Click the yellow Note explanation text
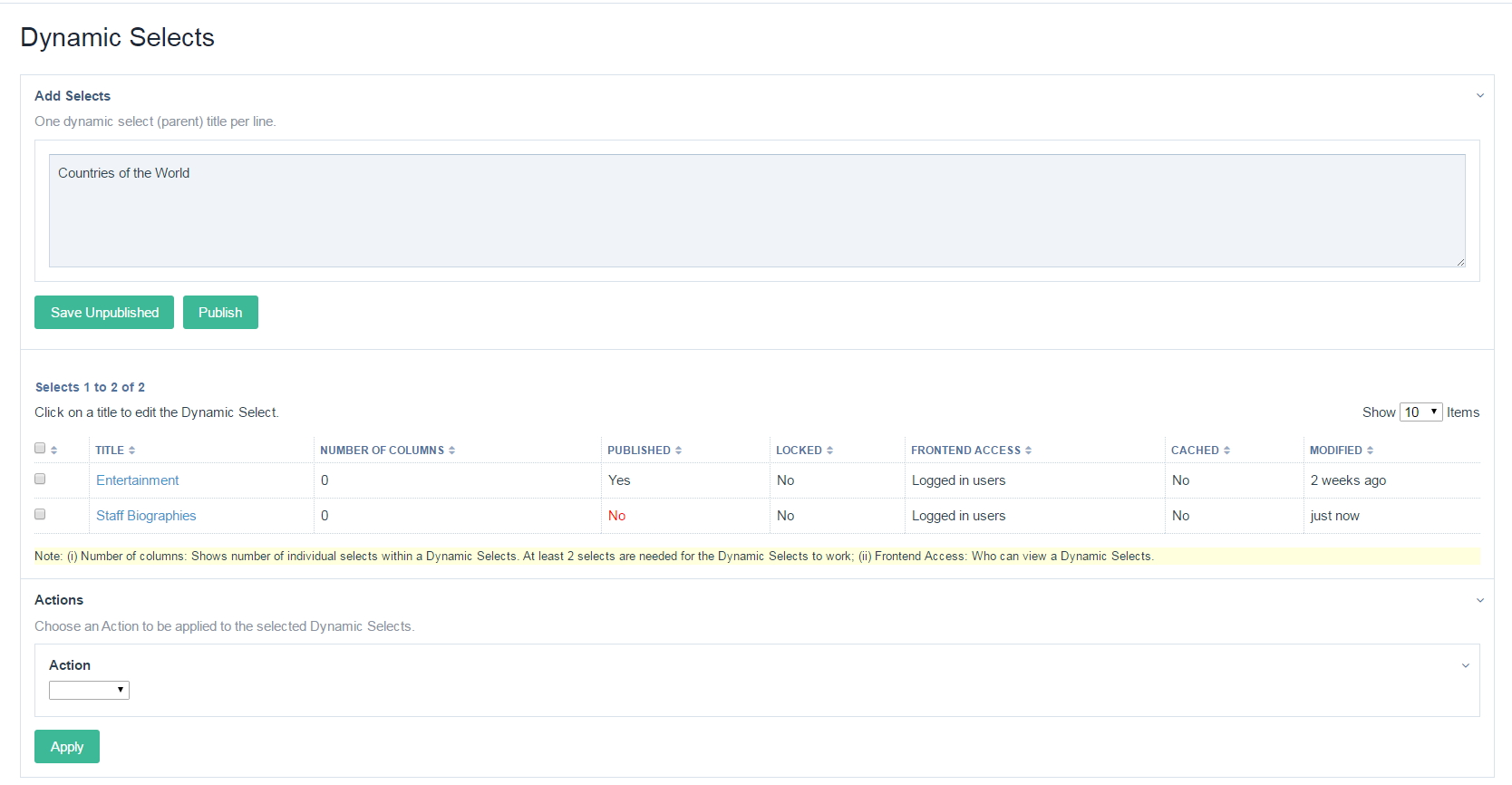 (x=594, y=557)
